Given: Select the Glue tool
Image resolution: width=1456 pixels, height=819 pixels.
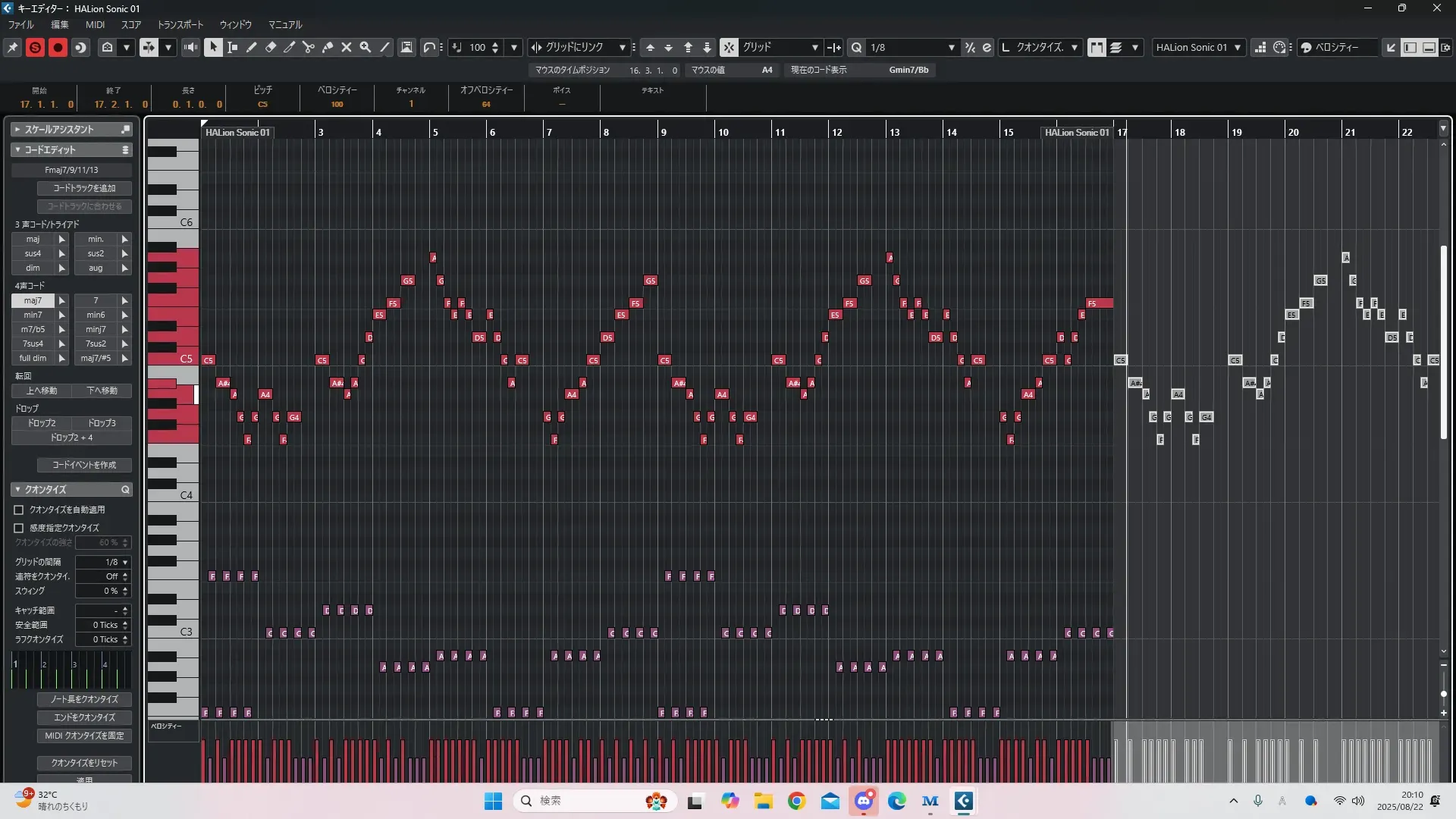Looking at the screenshot, I should [x=328, y=47].
